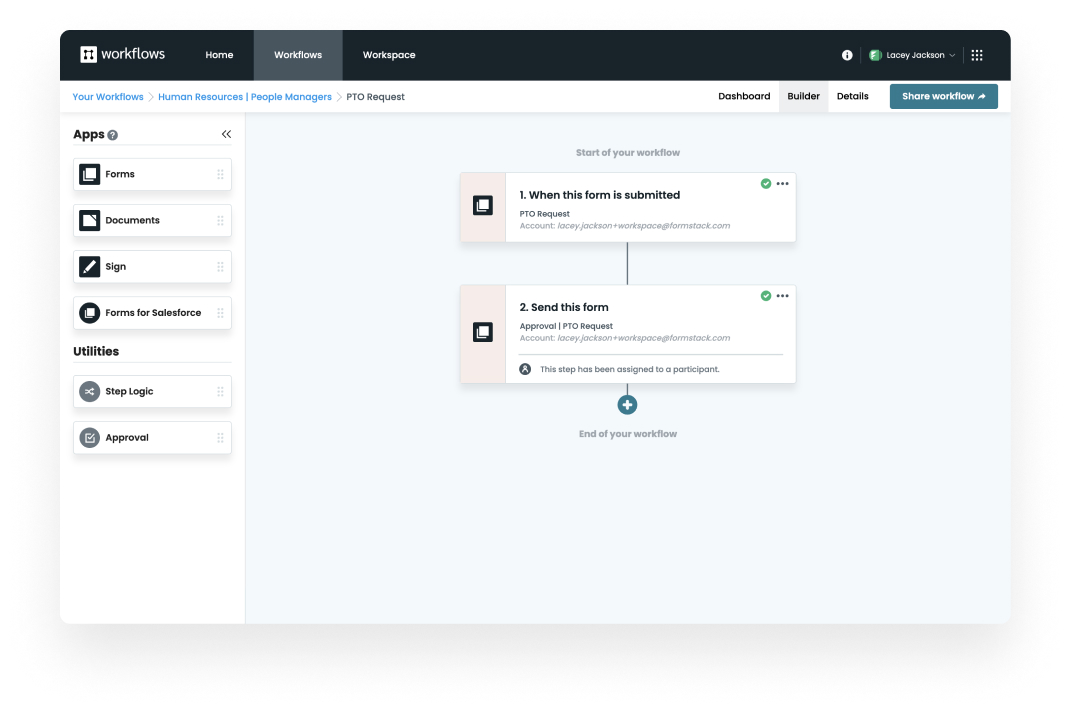This screenshot has width=1071, height=714.
Task: Click the workflows brand name text
Action: click(133, 54)
